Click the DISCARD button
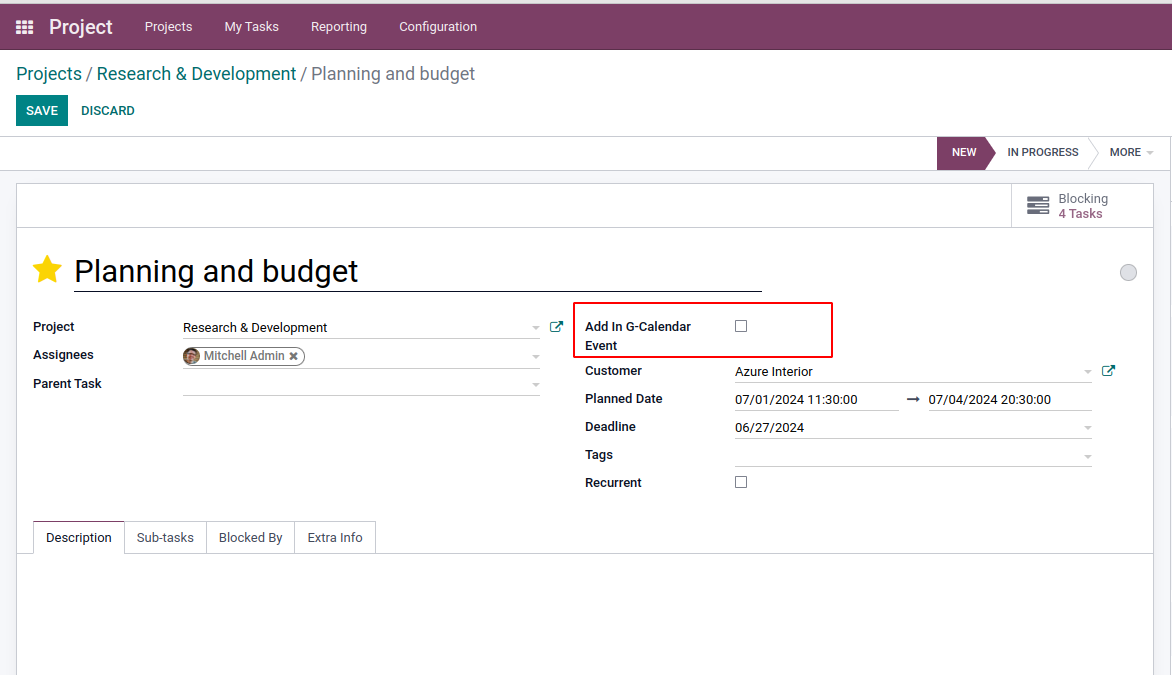Screen dimensions: 1172x675 (x=108, y=111)
